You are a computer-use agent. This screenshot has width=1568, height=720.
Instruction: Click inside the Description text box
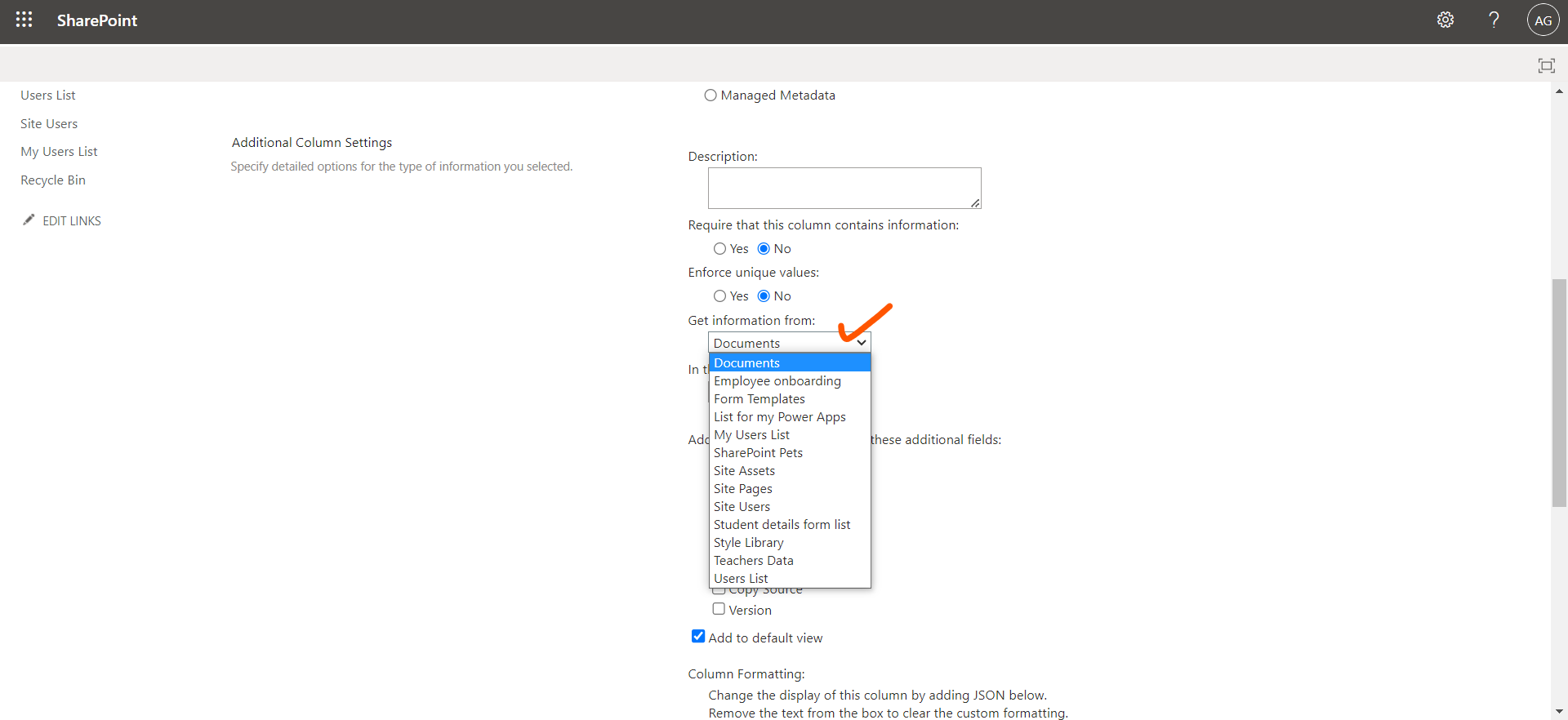click(x=844, y=188)
